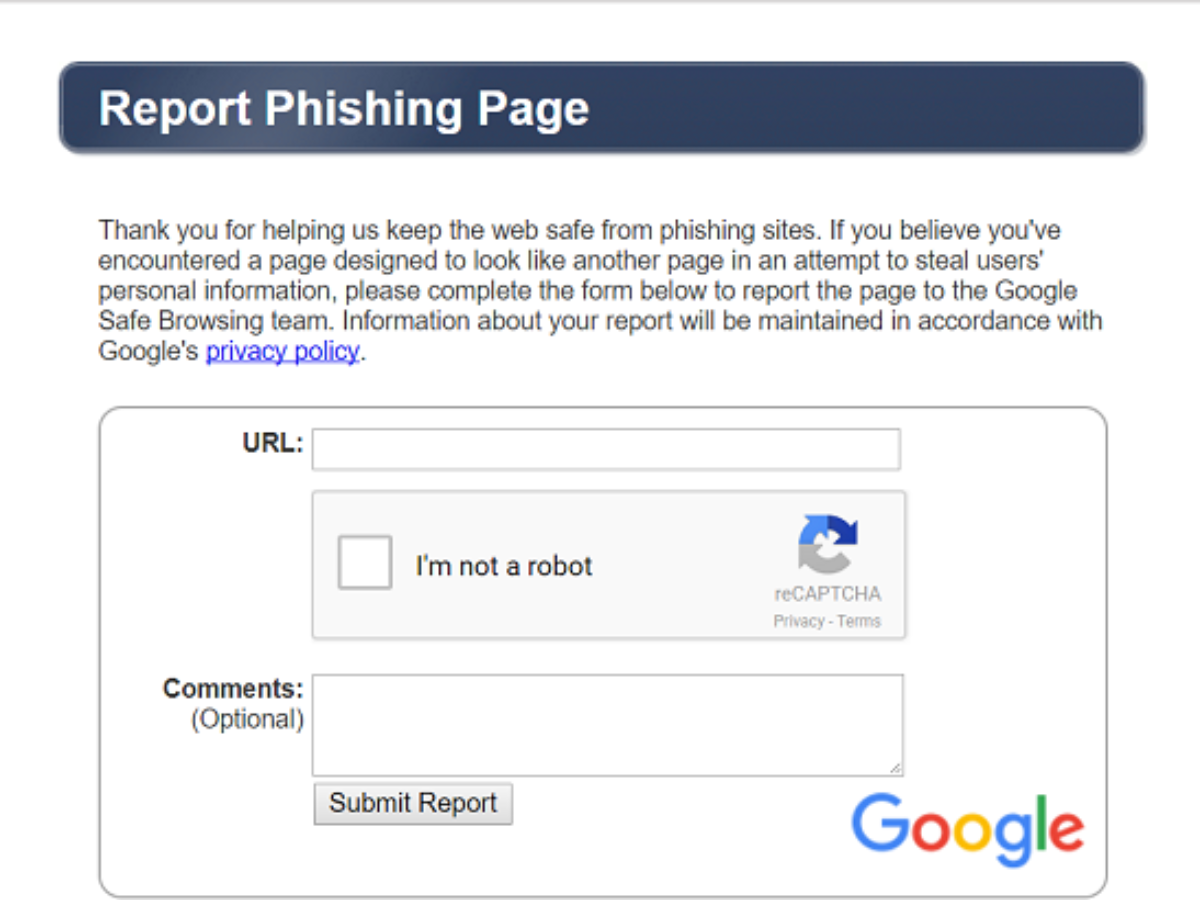The width and height of the screenshot is (1200, 900).
Task: Click the colorful Google logo
Action: point(967,829)
